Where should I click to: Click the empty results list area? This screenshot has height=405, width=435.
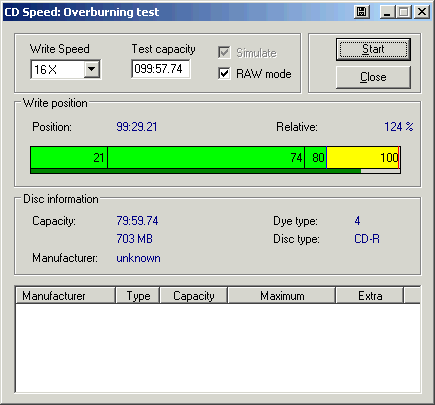tap(218, 348)
